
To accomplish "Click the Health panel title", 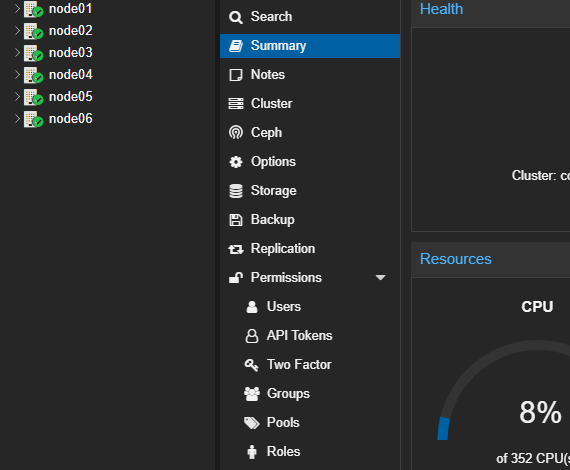I will pyautogui.click(x=441, y=9).
